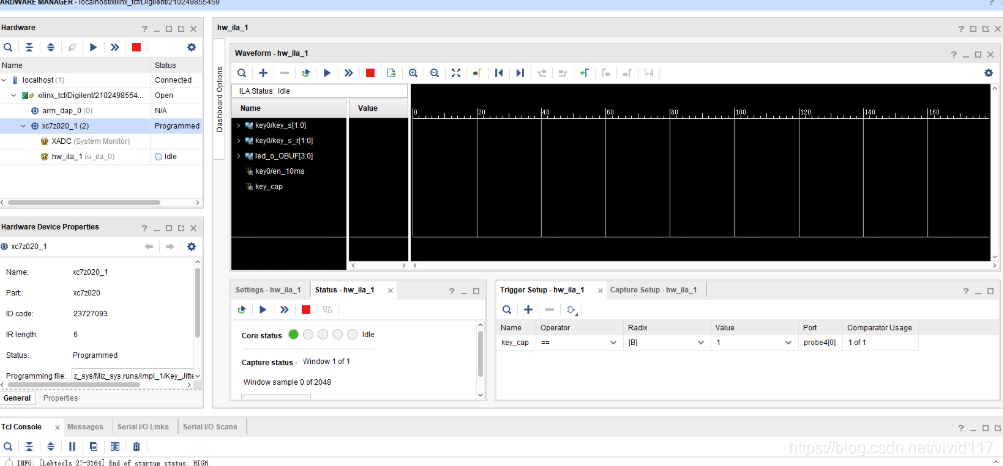
Task: Open Waveform panel settings gear
Action: coord(988,73)
